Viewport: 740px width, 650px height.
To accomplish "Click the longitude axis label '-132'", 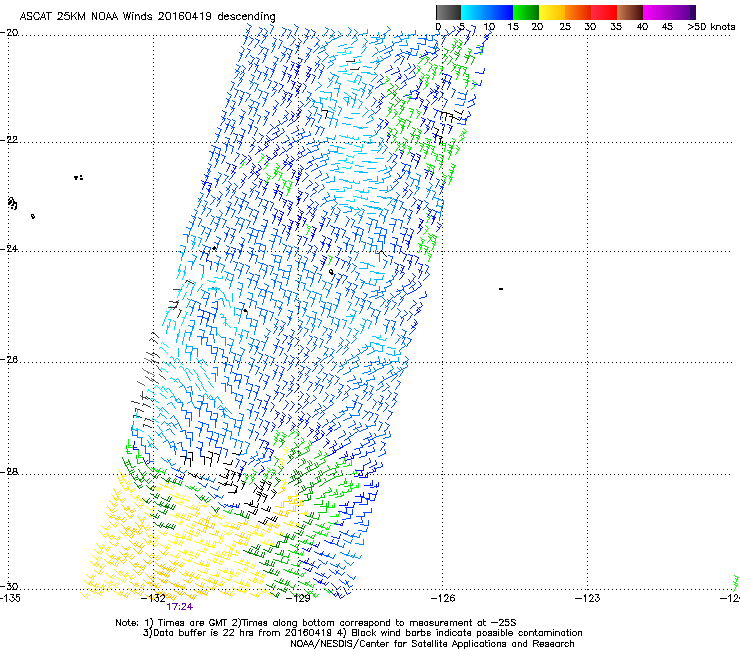I will tap(154, 599).
